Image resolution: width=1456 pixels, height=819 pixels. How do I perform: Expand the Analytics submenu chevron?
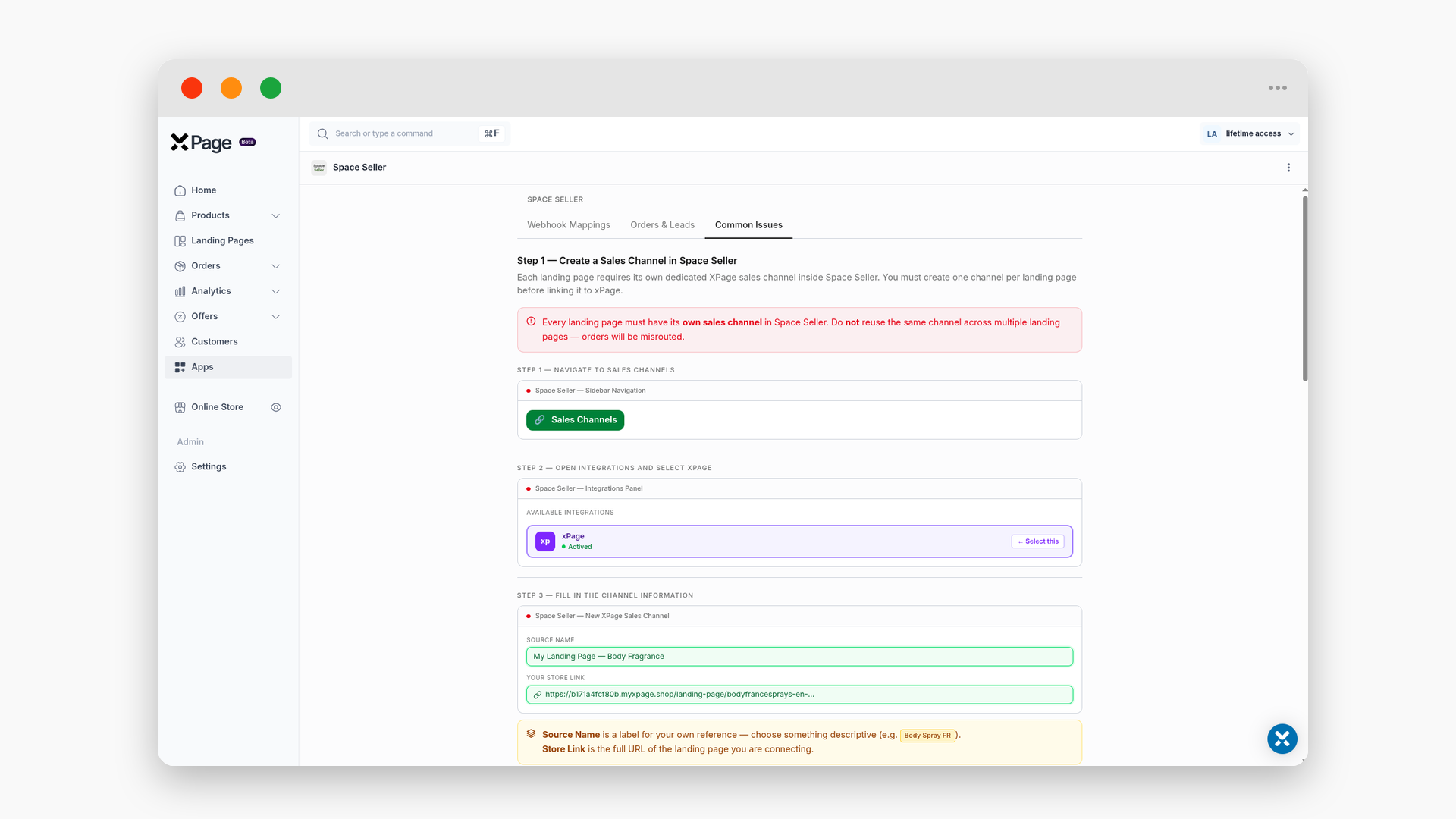click(x=276, y=292)
